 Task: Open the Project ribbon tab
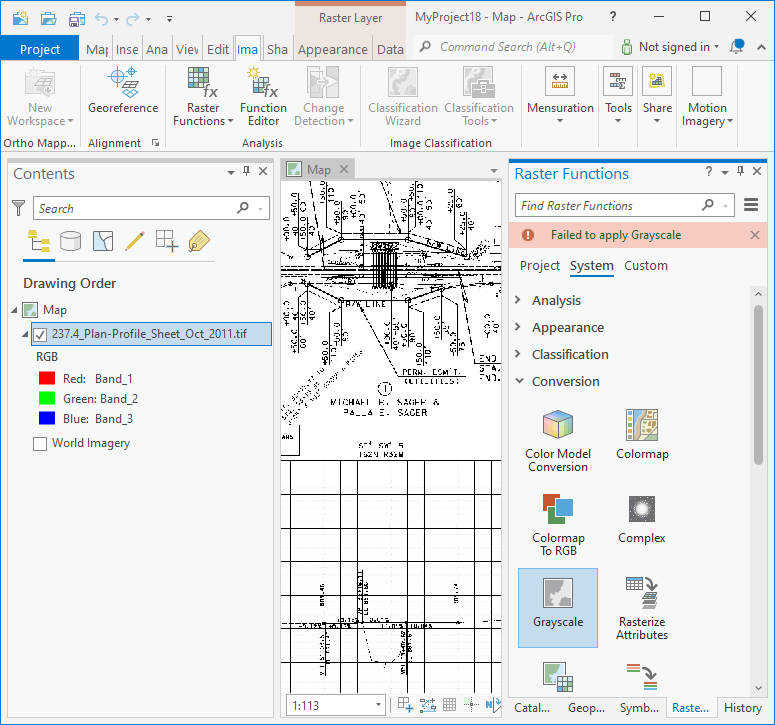click(x=40, y=49)
